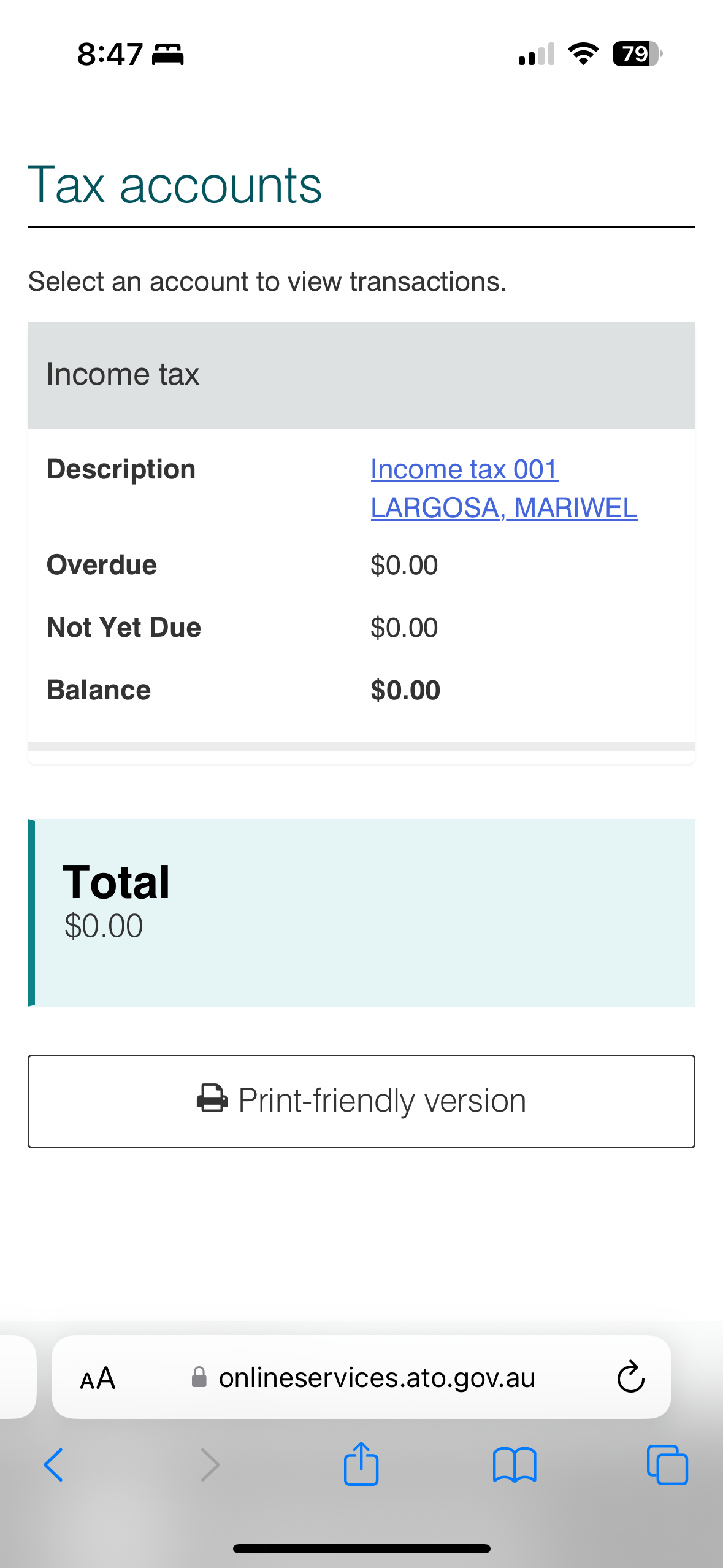
Task: Tap the printer icon in Print-friendly button
Action: [x=212, y=1099]
